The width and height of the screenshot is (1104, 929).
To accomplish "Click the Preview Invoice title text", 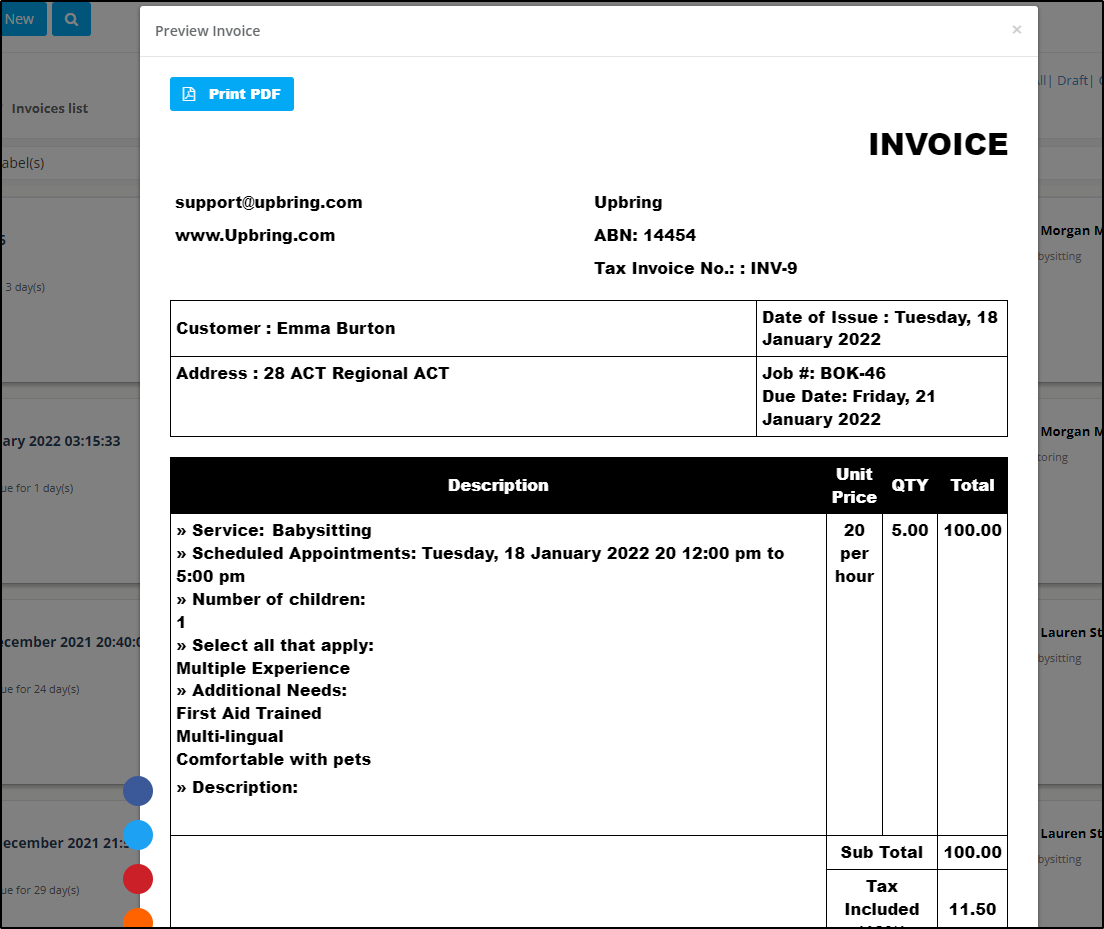I will (x=208, y=31).
